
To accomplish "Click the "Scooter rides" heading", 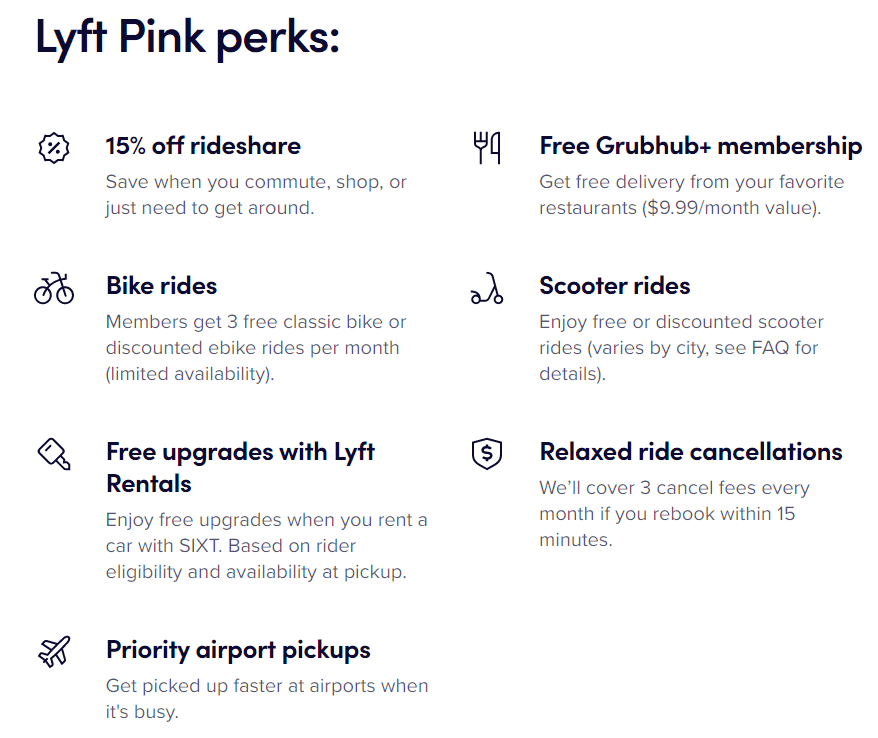I will [614, 286].
